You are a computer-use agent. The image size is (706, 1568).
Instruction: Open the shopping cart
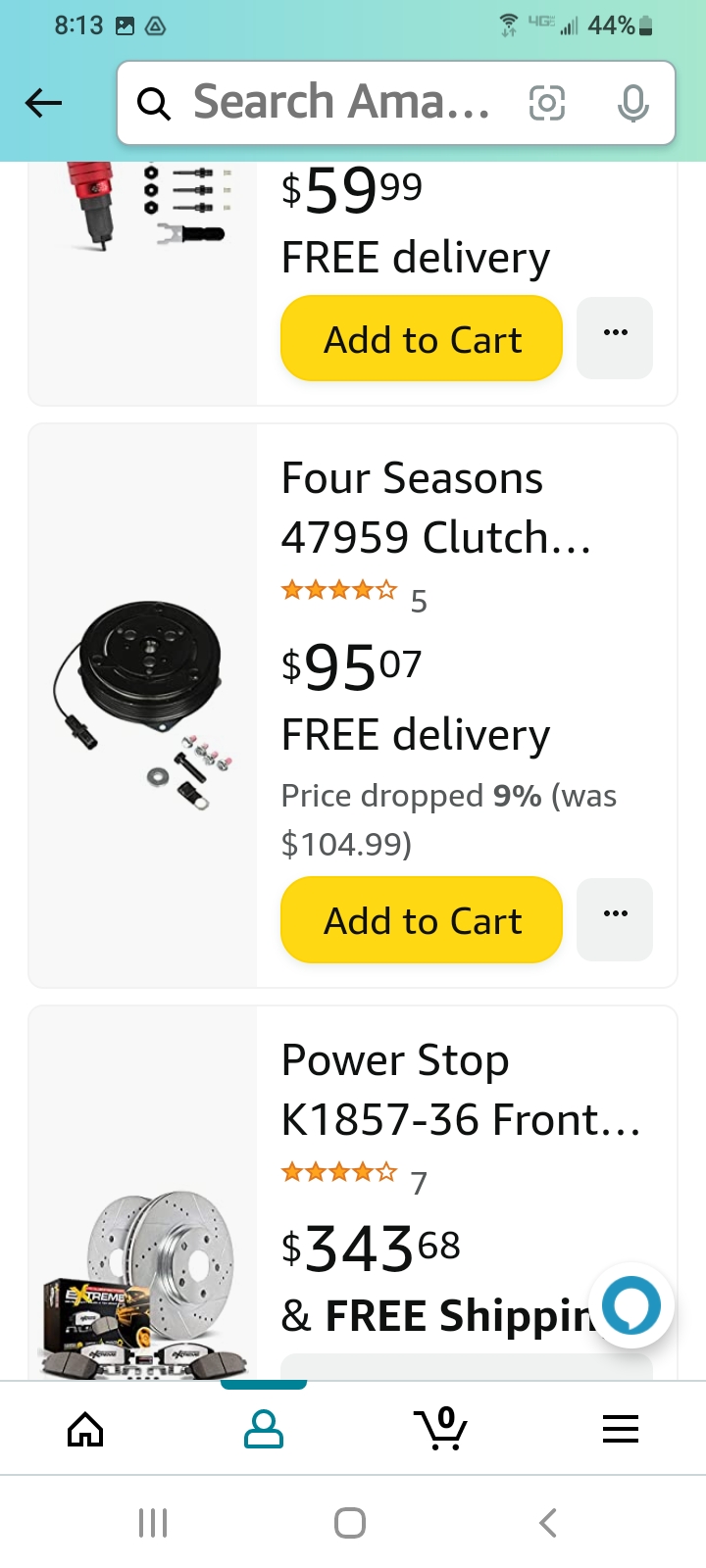pyautogui.click(x=441, y=1430)
